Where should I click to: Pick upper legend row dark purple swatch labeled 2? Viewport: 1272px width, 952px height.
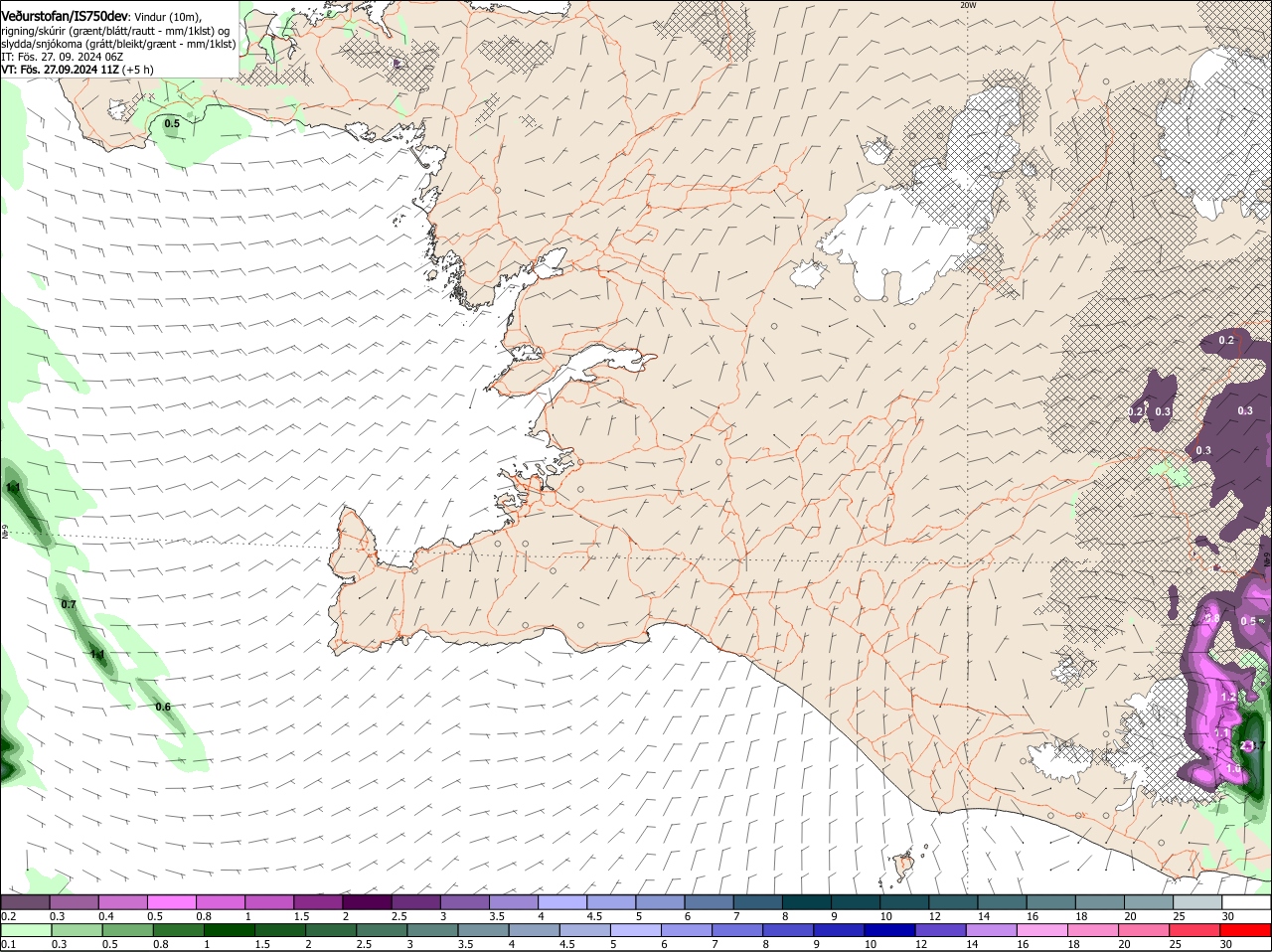pos(367,902)
